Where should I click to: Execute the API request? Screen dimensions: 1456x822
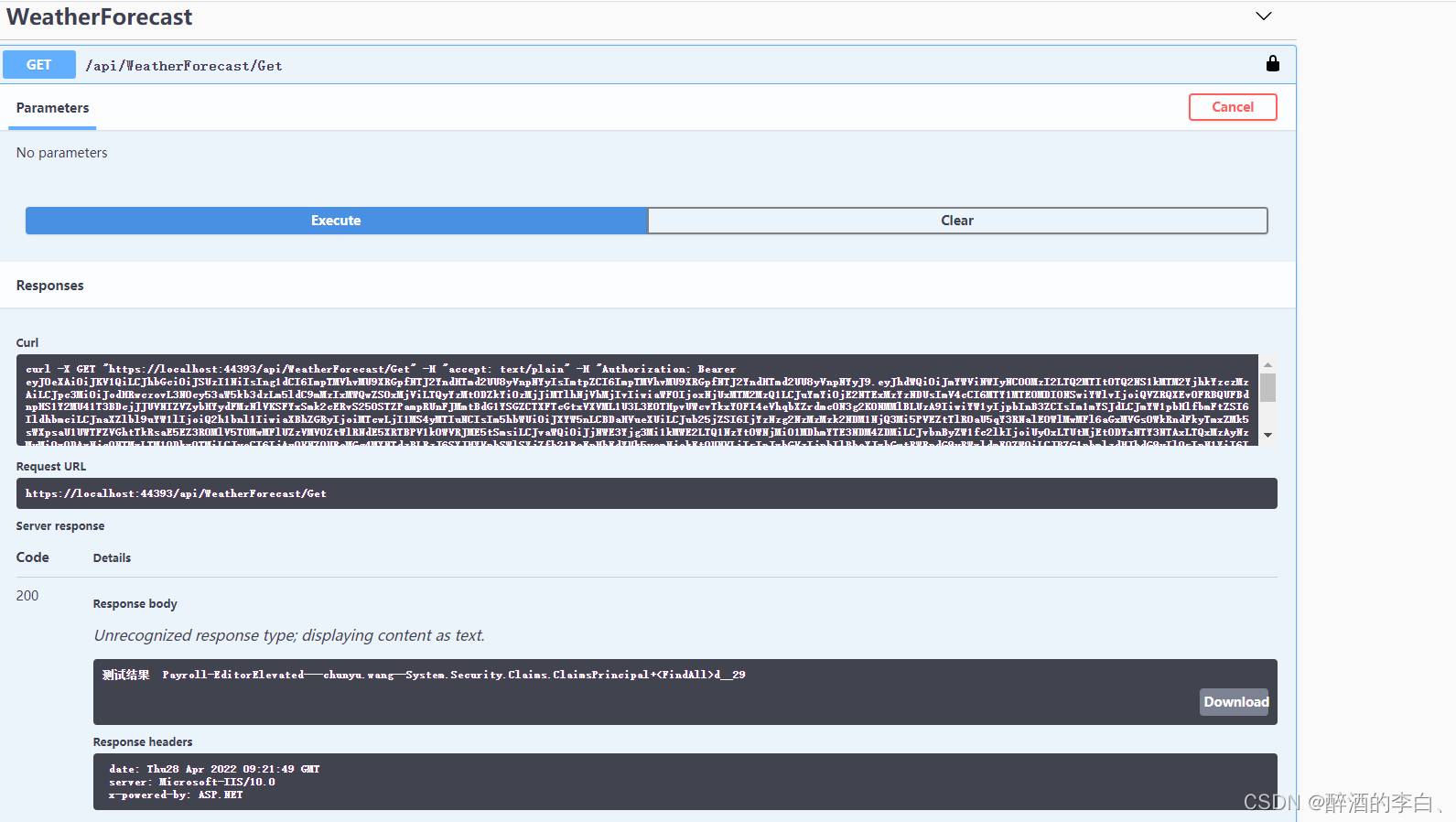[x=336, y=221]
